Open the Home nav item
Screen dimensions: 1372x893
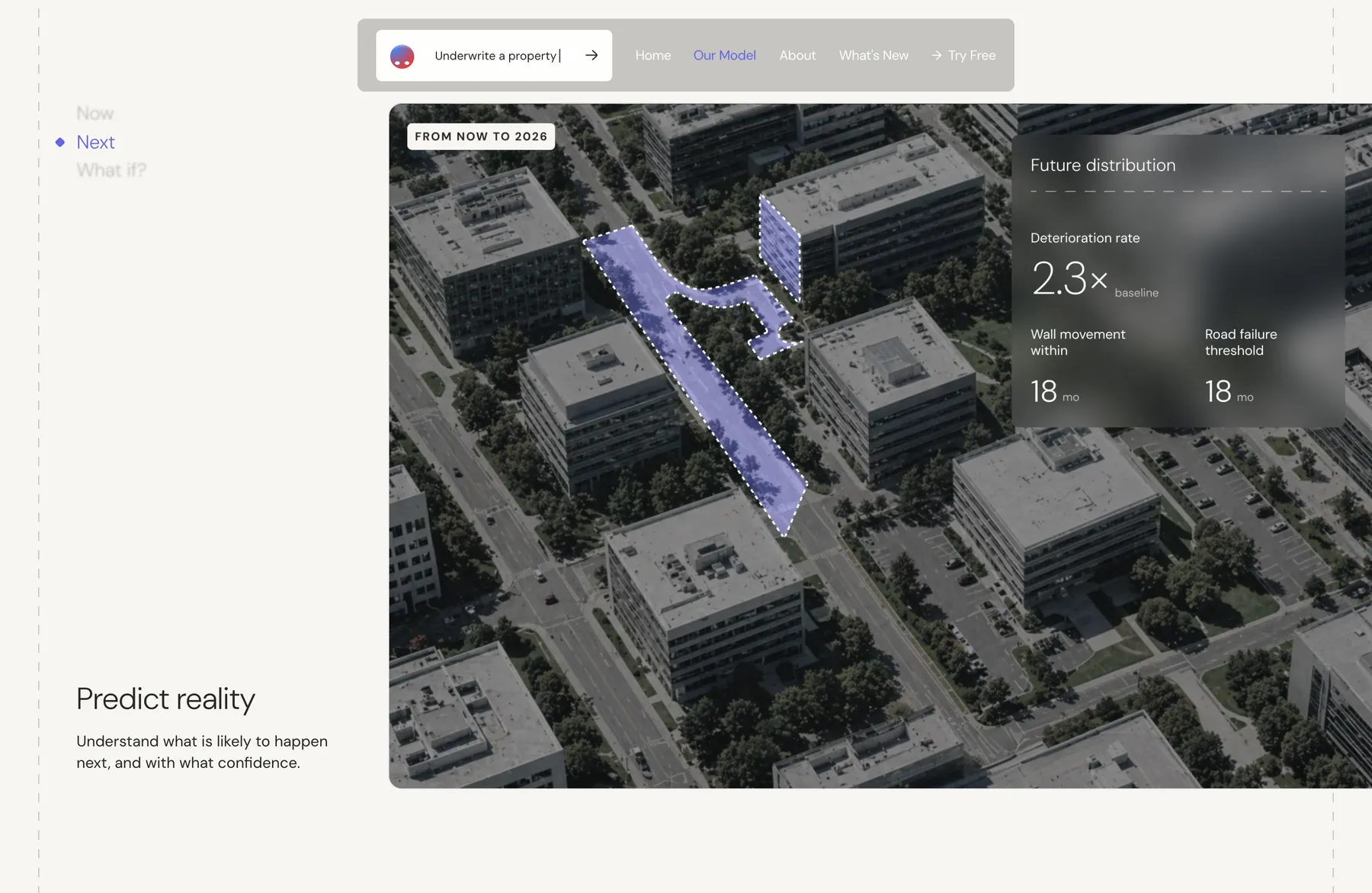(x=653, y=55)
